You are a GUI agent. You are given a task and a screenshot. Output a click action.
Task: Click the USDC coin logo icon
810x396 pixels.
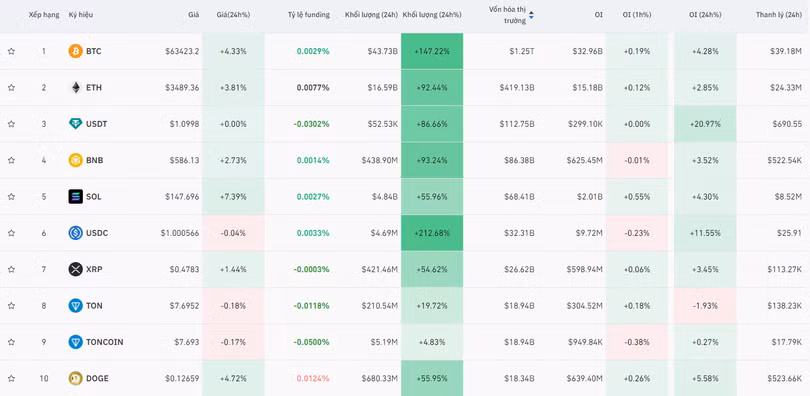(x=75, y=233)
